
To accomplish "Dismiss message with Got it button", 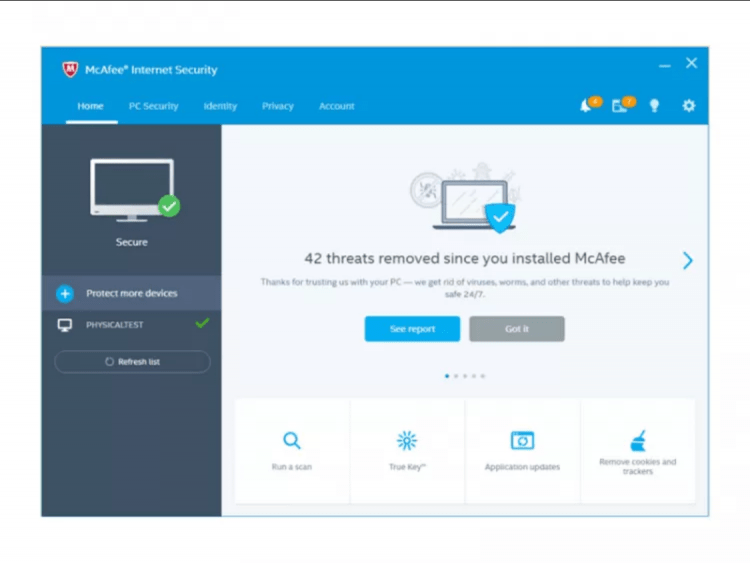I will pyautogui.click(x=517, y=329).
